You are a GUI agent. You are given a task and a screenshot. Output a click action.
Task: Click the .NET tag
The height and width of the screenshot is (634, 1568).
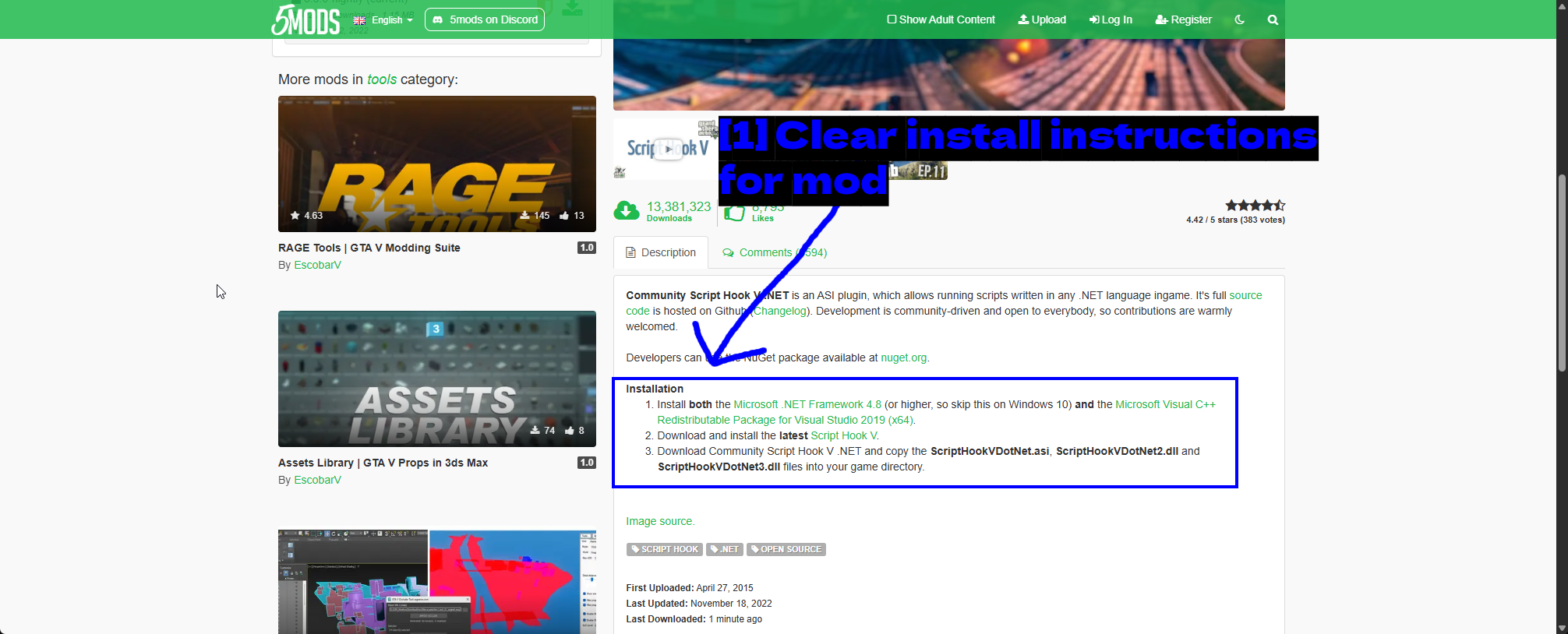pyautogui.click(x=725, y=549)
